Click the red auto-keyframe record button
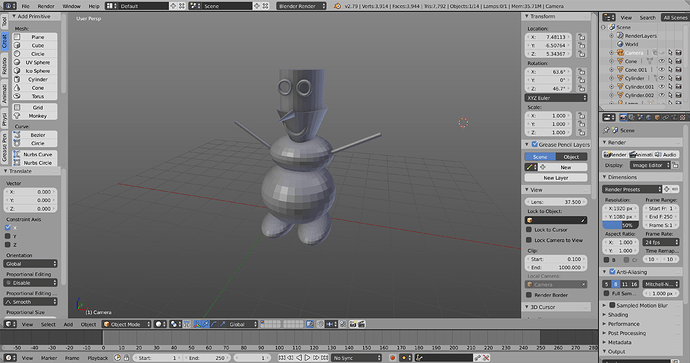 393,358
